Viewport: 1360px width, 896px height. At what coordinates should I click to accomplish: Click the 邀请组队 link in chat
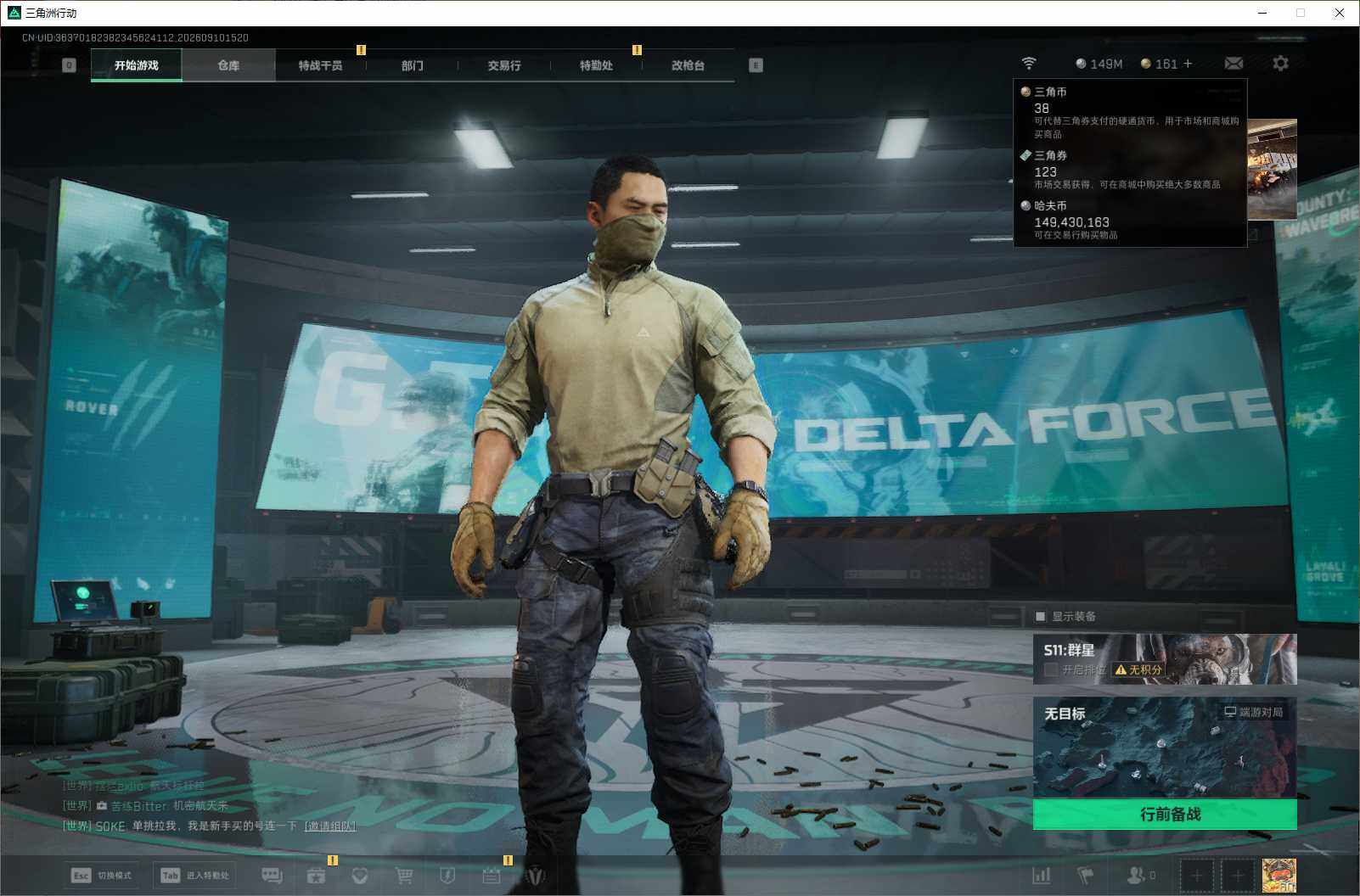coord(330,826)
